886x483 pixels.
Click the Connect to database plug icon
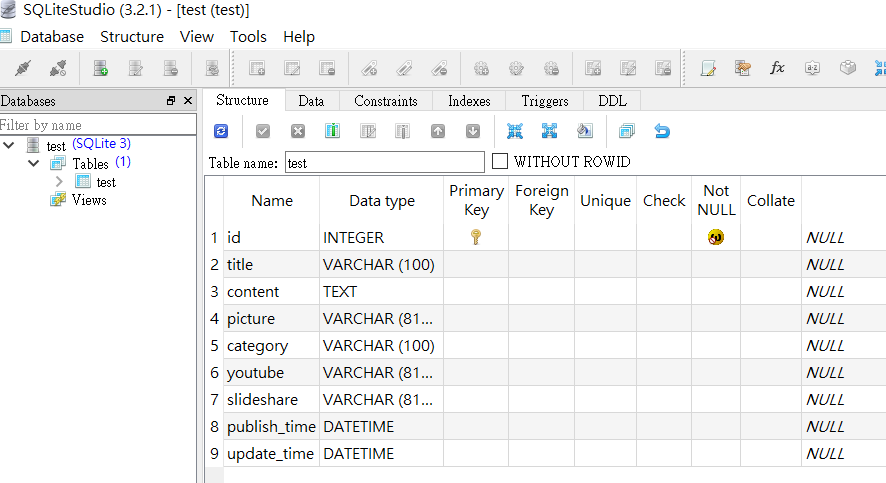[x=23, y=68]
